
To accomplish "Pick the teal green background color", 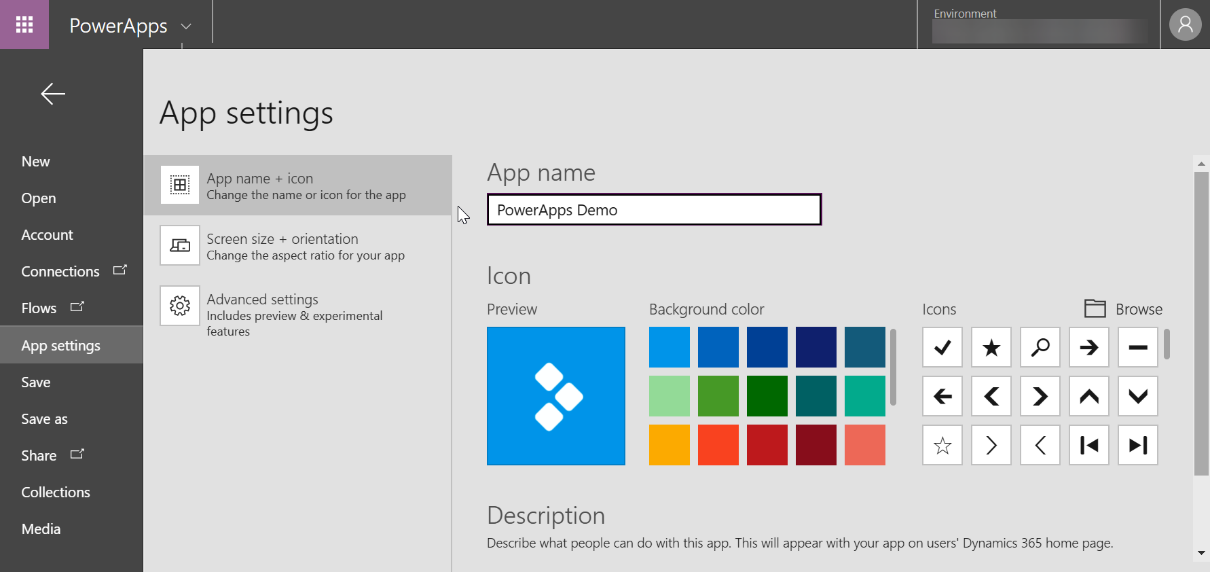I will click(865, 396).
